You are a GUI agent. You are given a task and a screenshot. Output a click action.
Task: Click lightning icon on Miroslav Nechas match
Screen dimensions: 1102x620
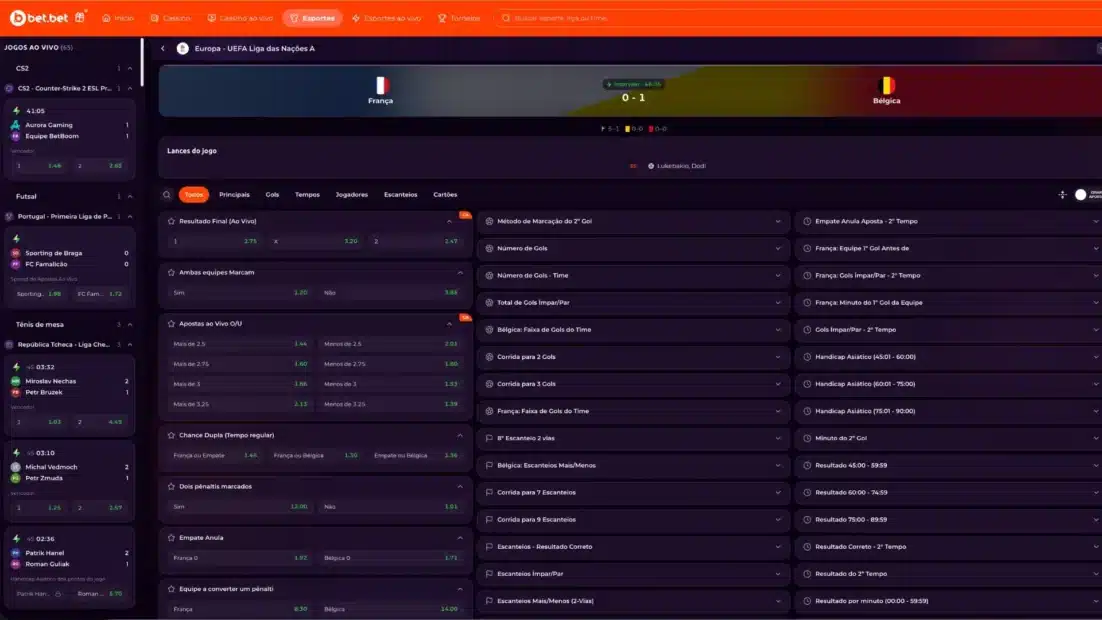coord(16,367)
